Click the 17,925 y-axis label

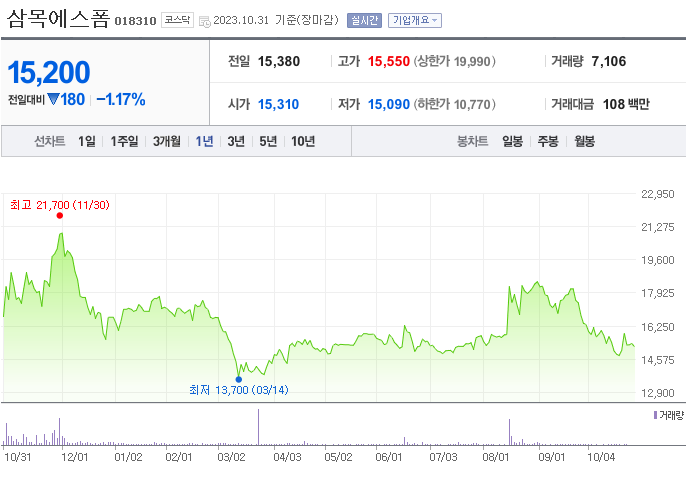tap(658, 293)
